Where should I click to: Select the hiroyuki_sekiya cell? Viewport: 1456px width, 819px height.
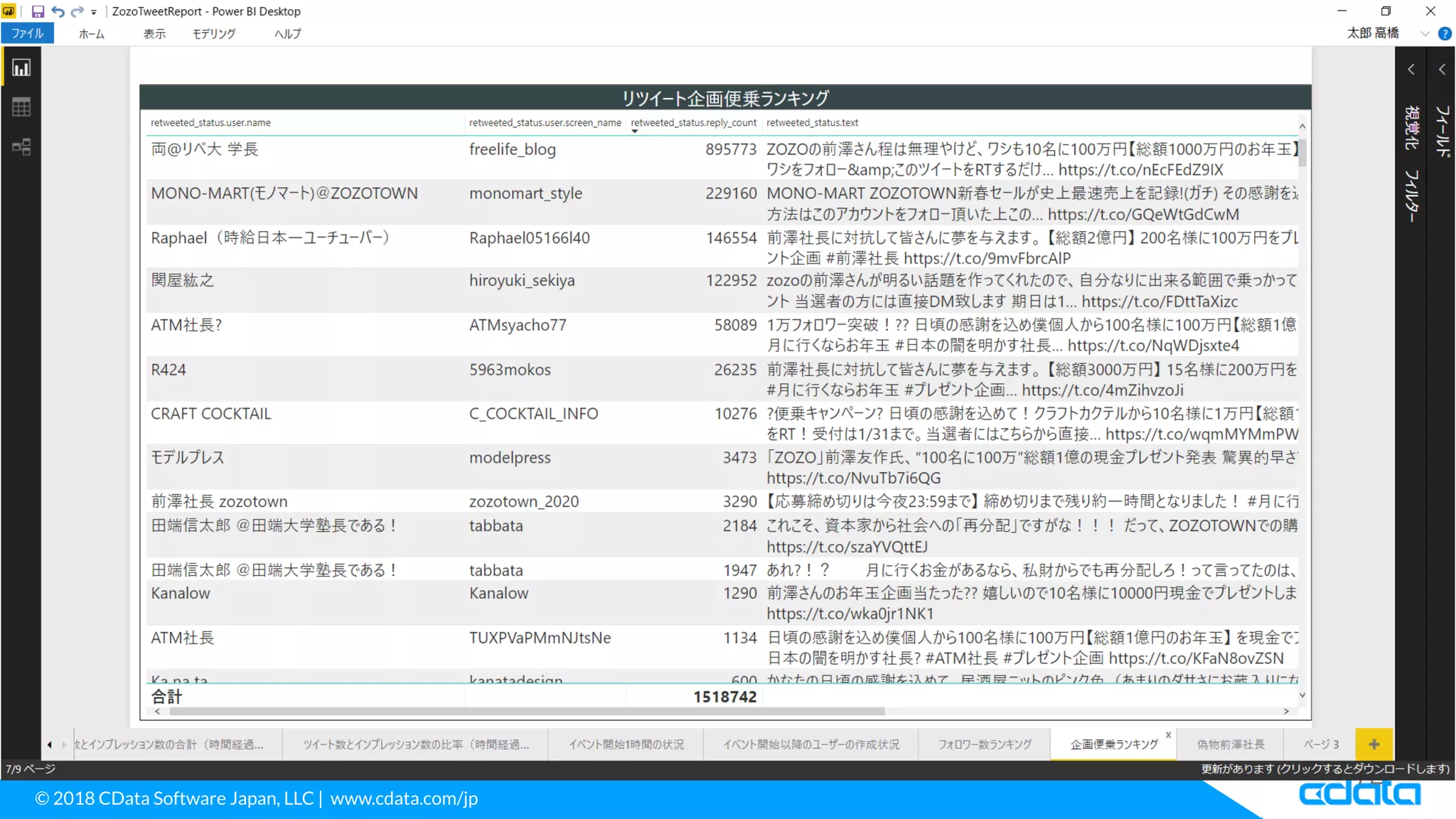click(522, 281)
